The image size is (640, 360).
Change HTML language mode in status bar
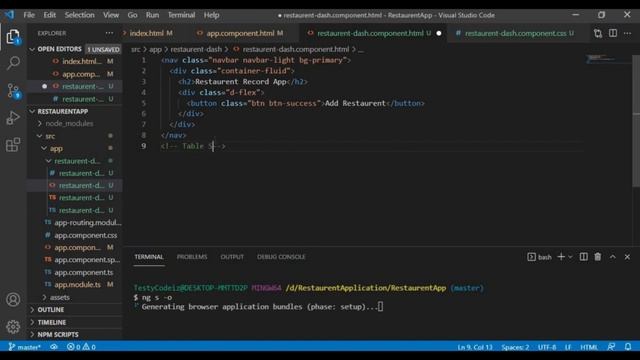(x=589, y=347)
